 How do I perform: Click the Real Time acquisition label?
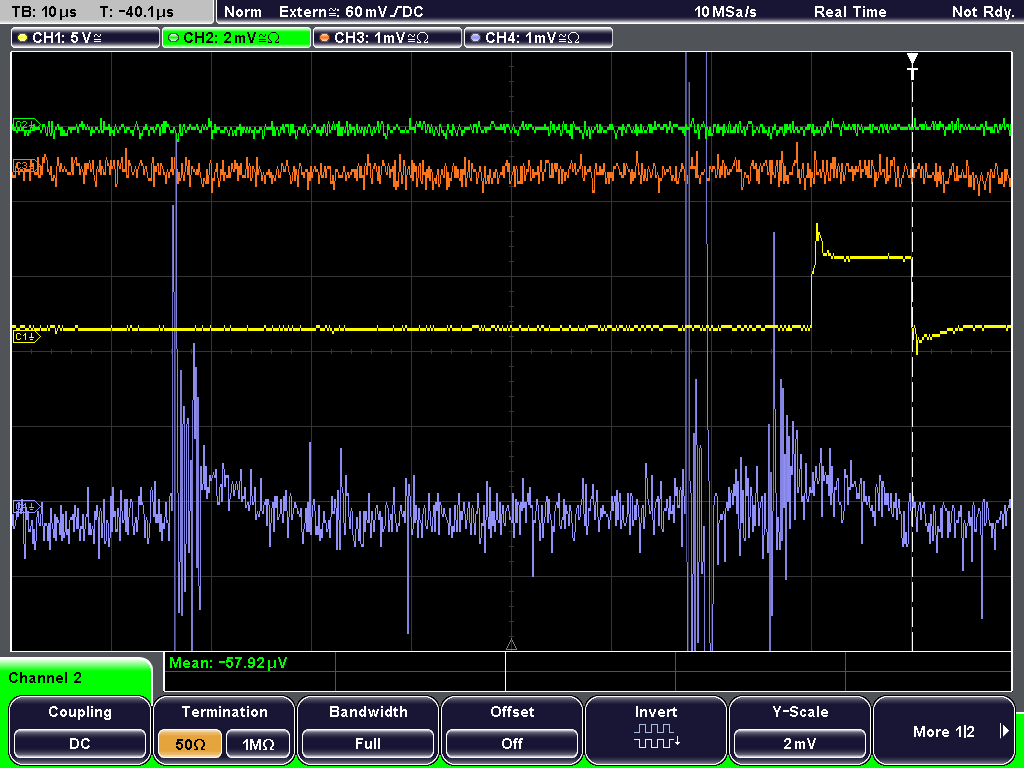(850, 12)
